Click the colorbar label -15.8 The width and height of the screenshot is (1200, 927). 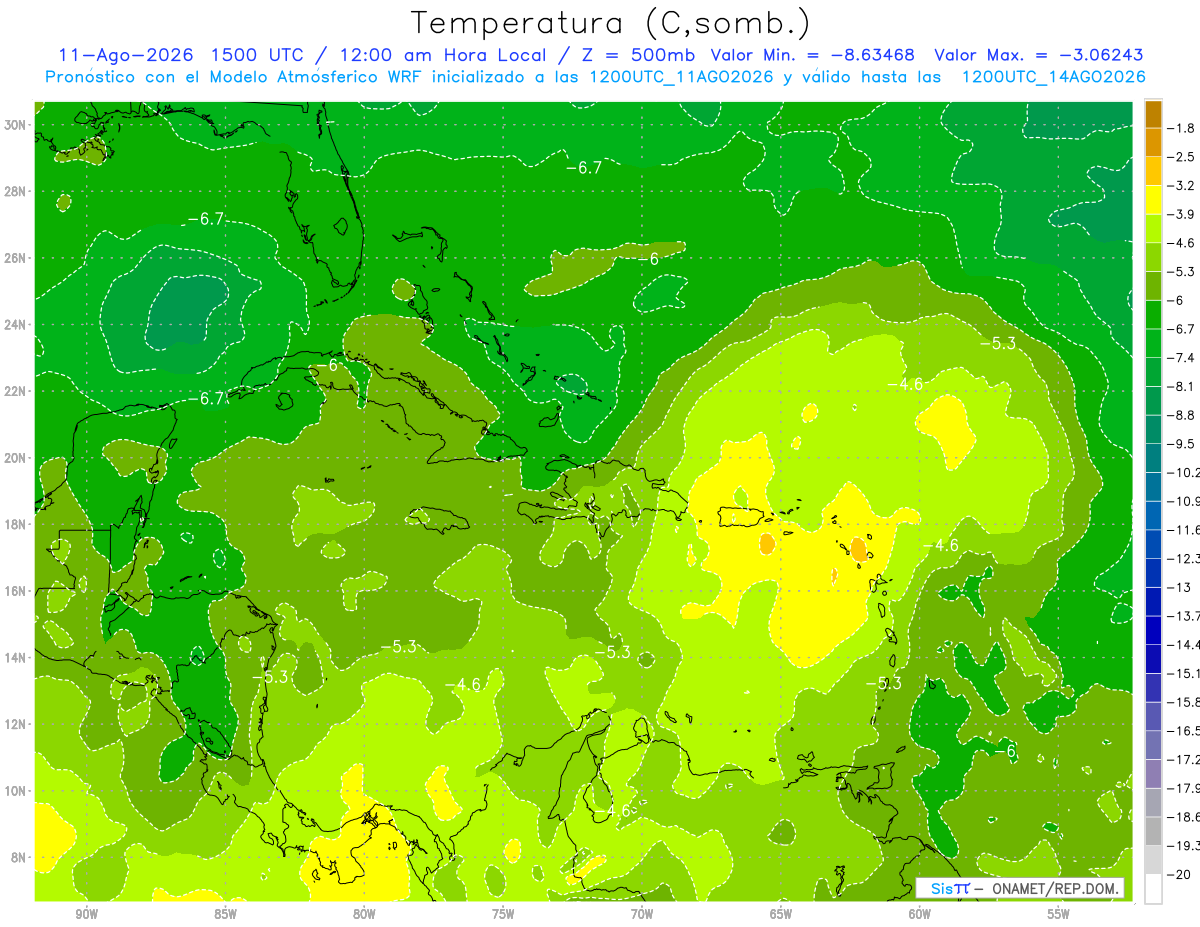[1183, 702]
